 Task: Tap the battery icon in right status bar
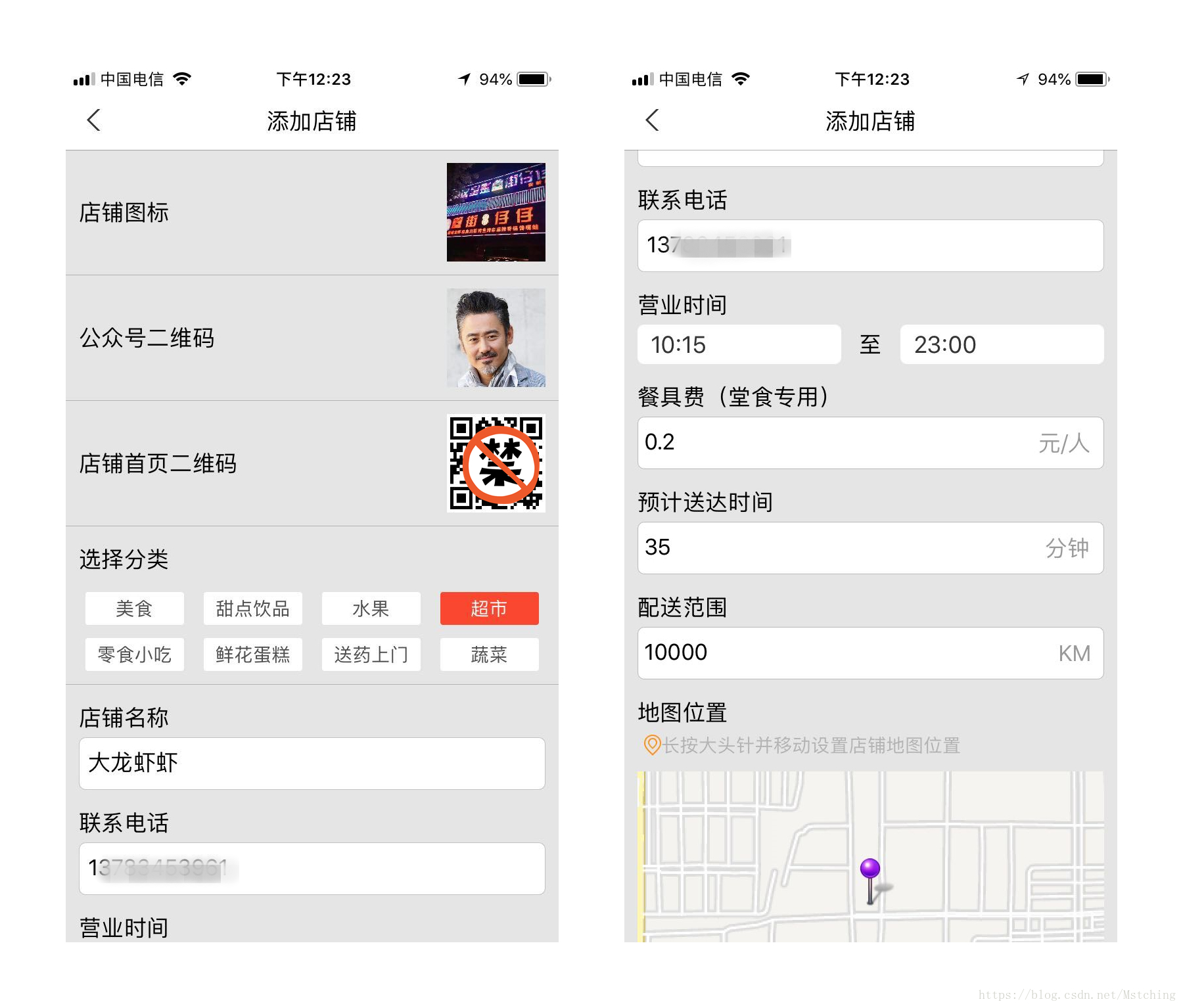coord(1092,80)
